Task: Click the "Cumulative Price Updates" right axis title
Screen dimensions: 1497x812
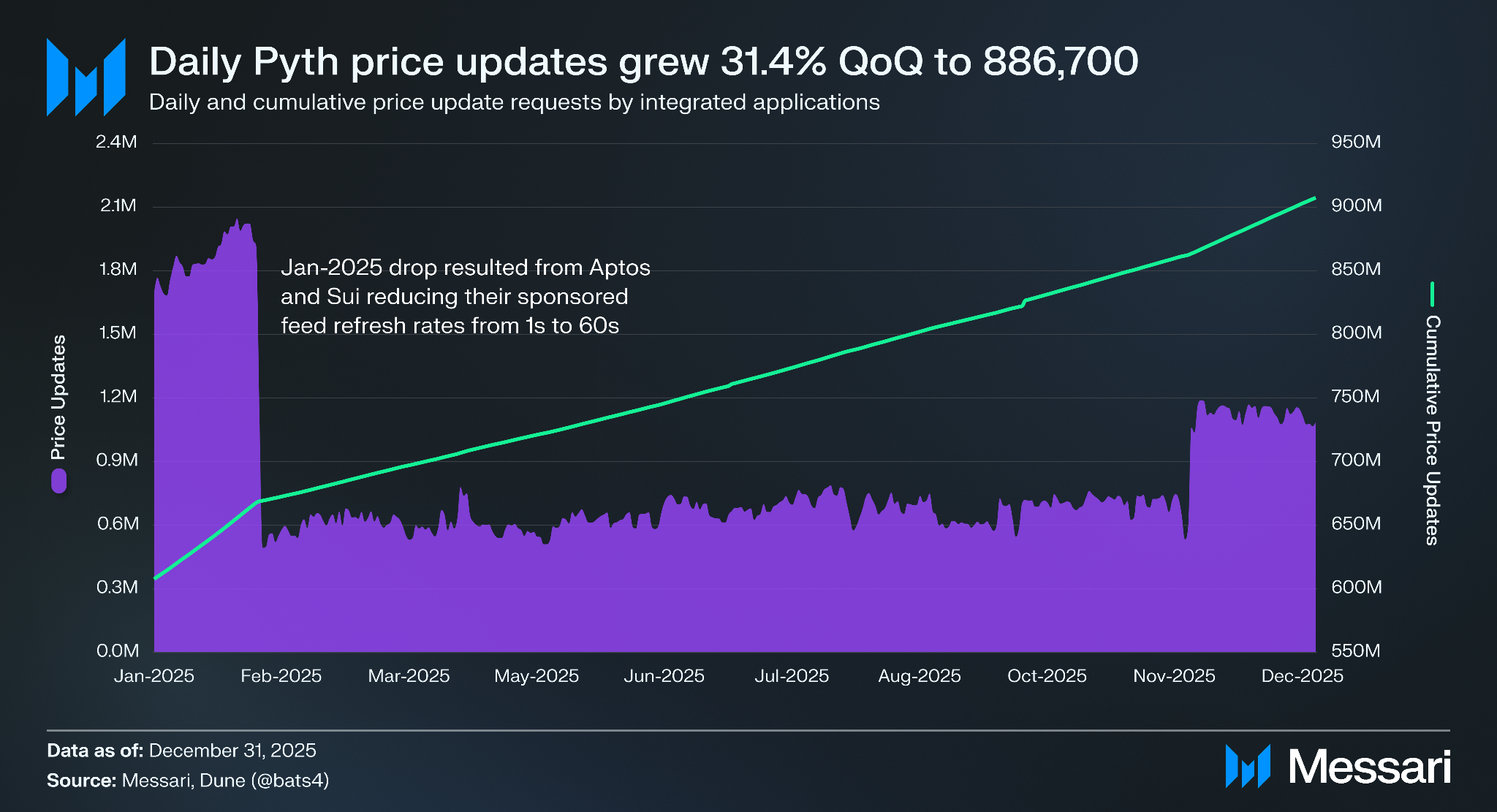Action: 1432,430
